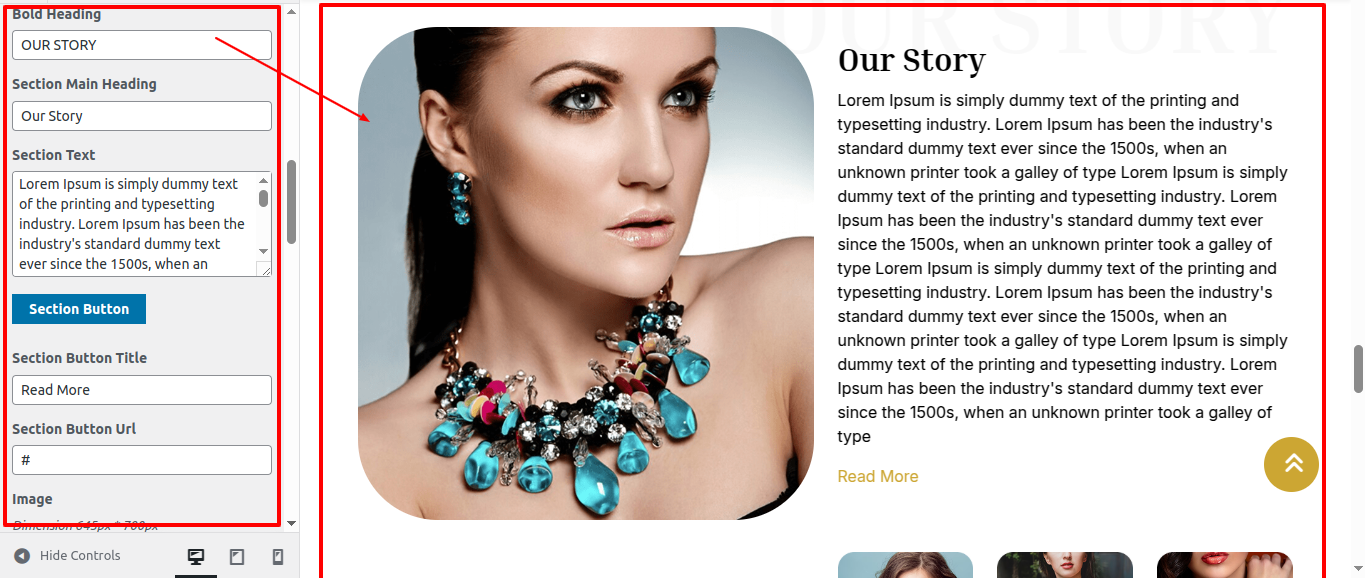Viewport: 1365px width, 578px height.
Task: Click the customizer panel scroll down arrow
Action: pyautogui.click(x=291, y=523)
